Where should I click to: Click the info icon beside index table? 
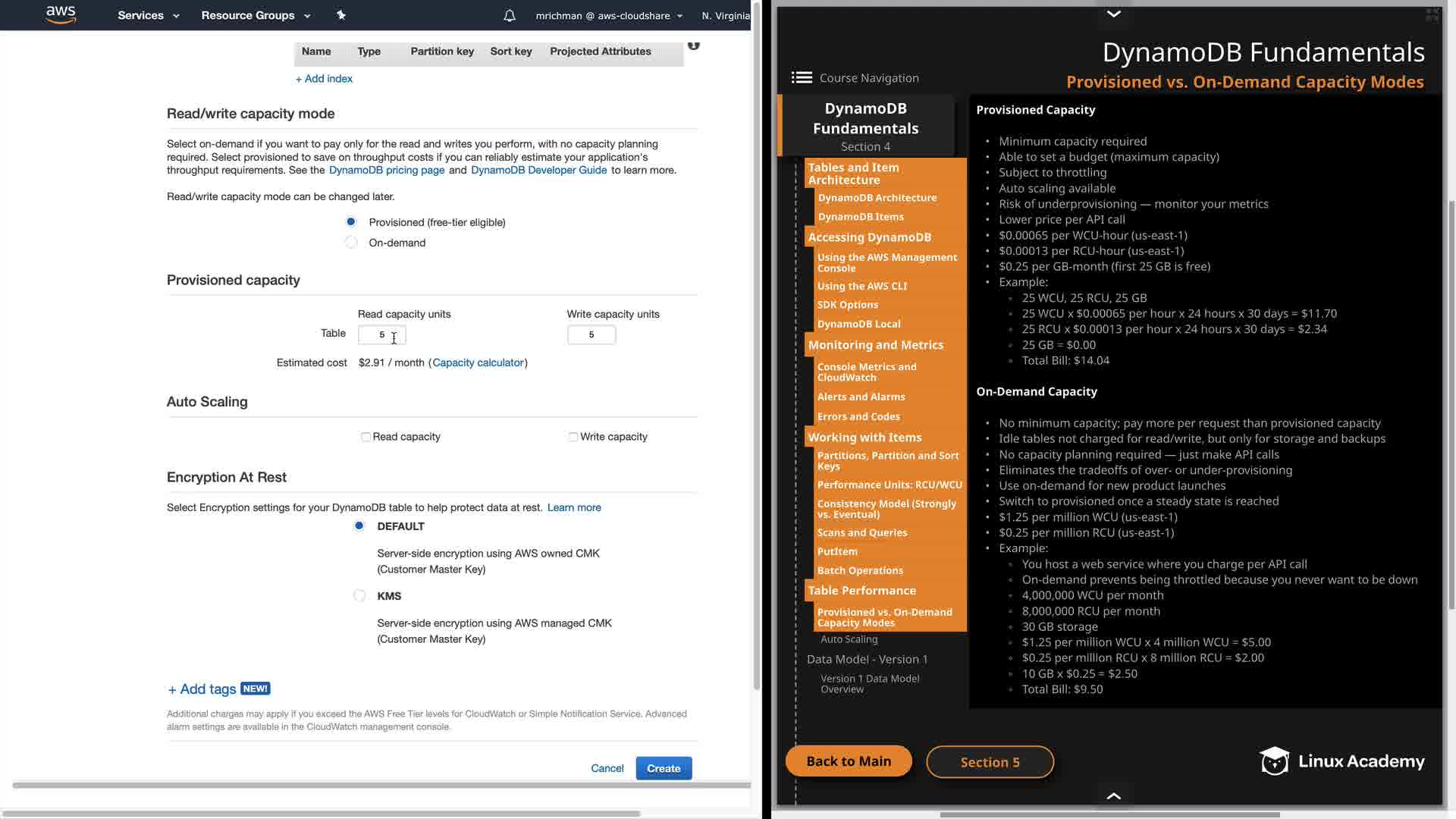pos(693,45)
